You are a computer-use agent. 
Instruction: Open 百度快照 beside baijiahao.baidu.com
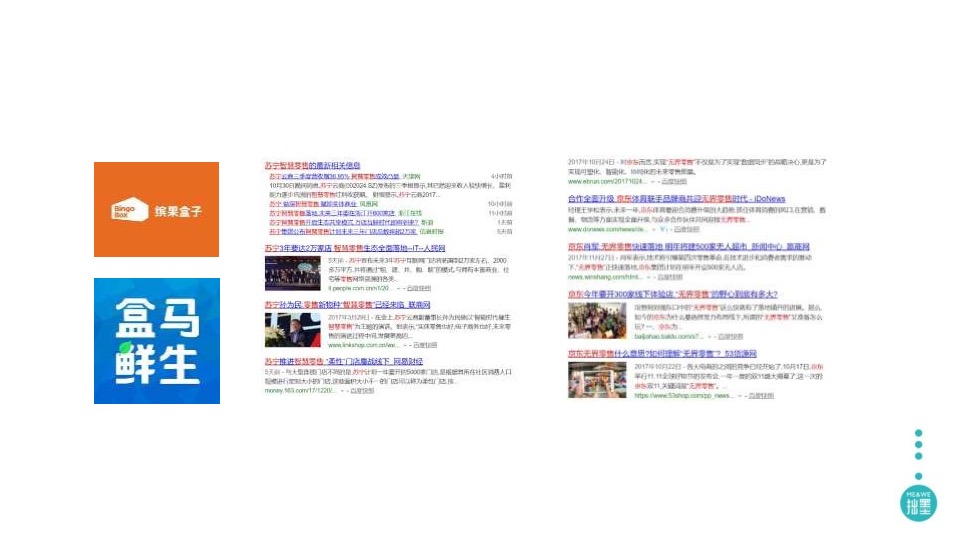[x=730, y=336]
